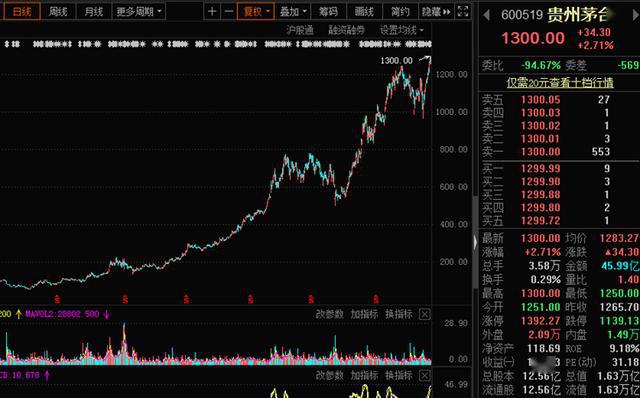Activate the 画线 drawing tool
The height and width of the screenshot is (398, 640).
(x=364, y=11)
